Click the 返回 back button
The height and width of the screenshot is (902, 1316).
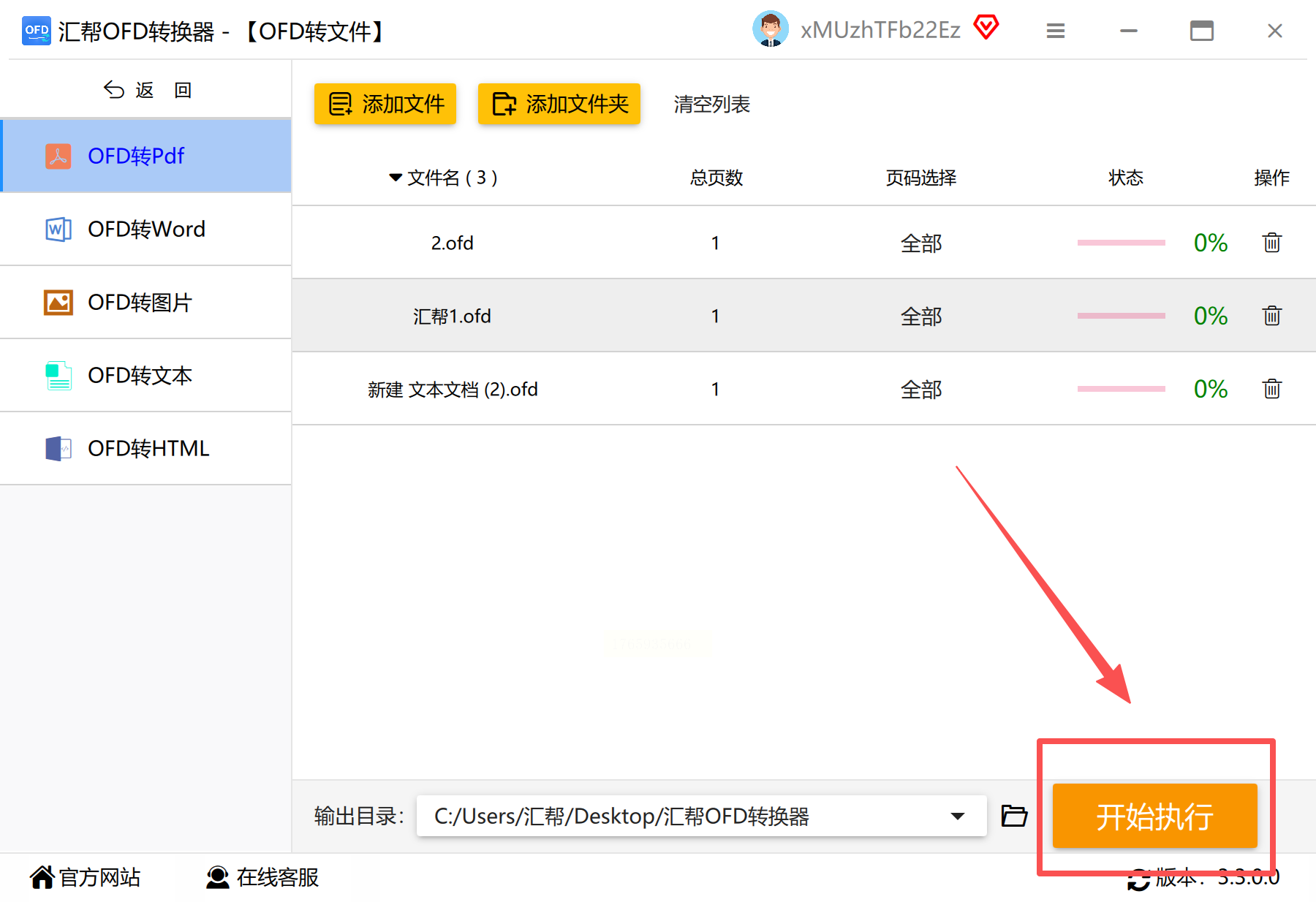click(147, 90)
